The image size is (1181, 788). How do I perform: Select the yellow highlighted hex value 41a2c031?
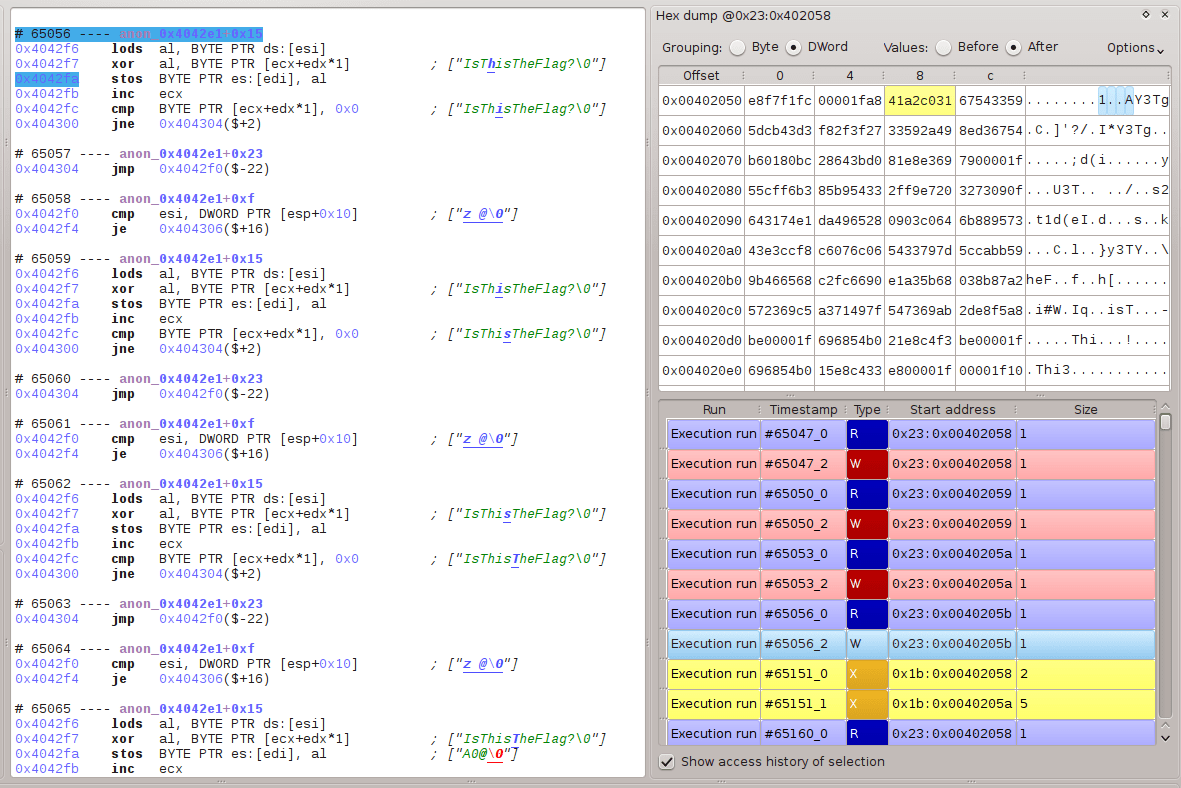point(919,101)
